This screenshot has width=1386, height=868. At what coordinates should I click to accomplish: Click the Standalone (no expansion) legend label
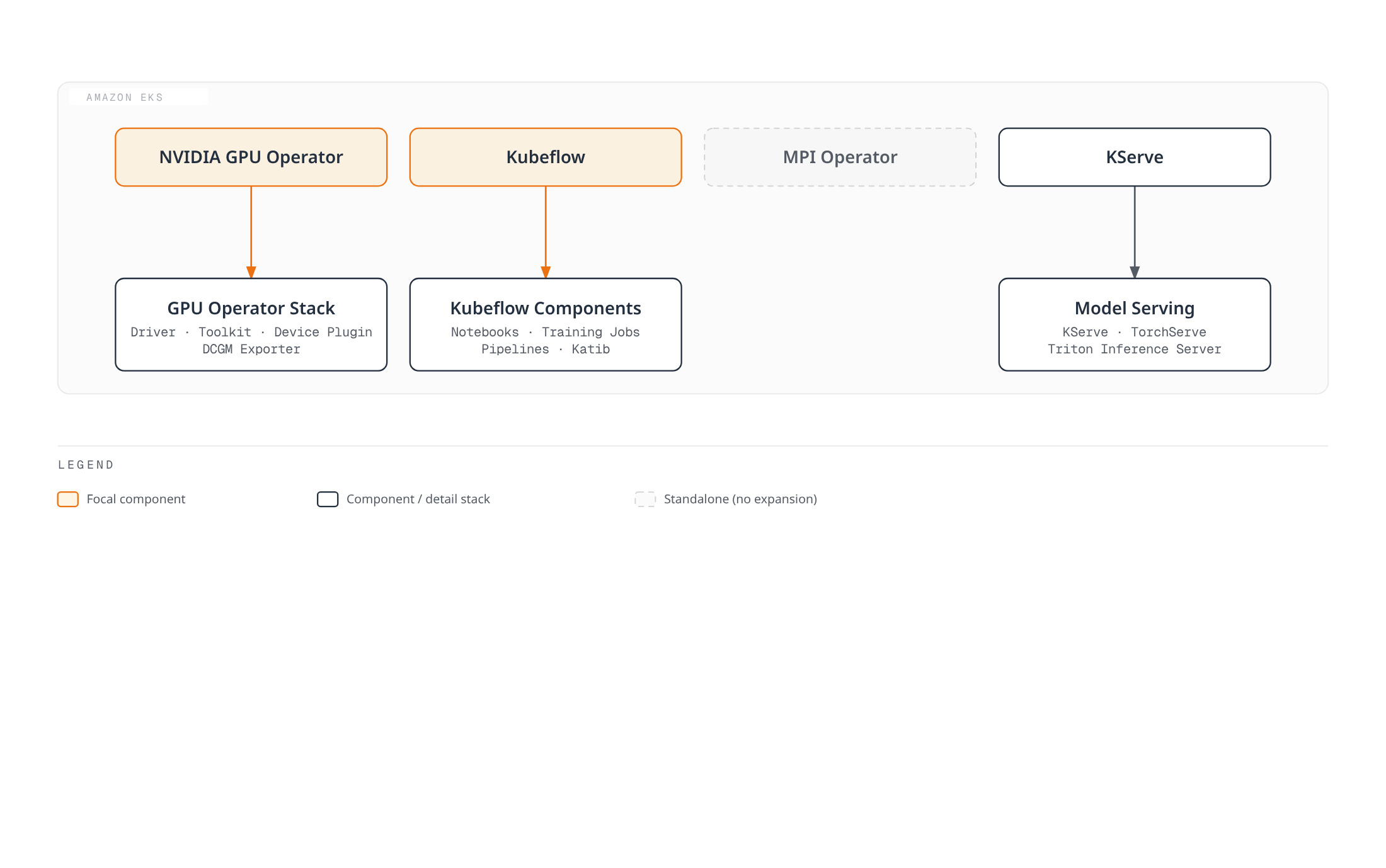click(x=740, y=499)
